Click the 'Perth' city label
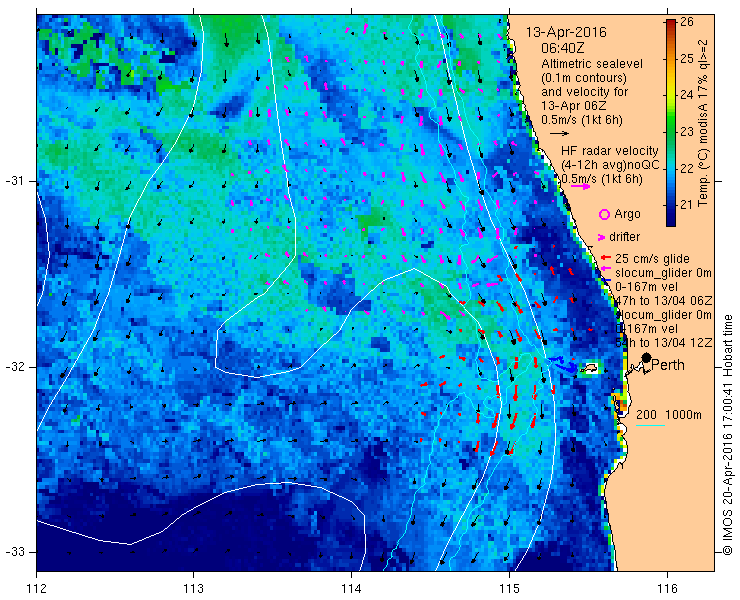Screen dimensions: 740x600 [x=668, y=365]
